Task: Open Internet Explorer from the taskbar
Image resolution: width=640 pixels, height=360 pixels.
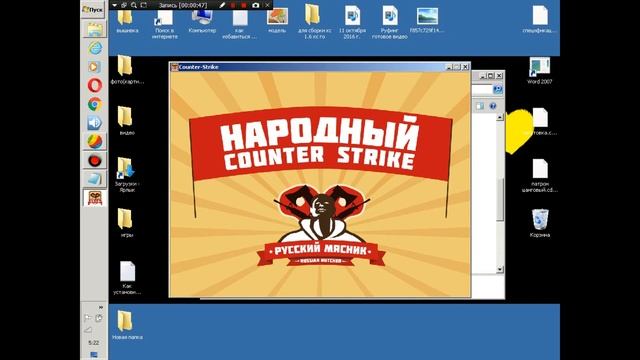Action: pos(95,48)
